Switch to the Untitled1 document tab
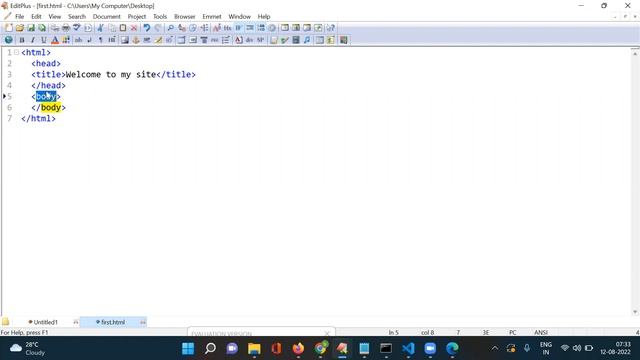This screenshot has height=360, width=640. 45,322
